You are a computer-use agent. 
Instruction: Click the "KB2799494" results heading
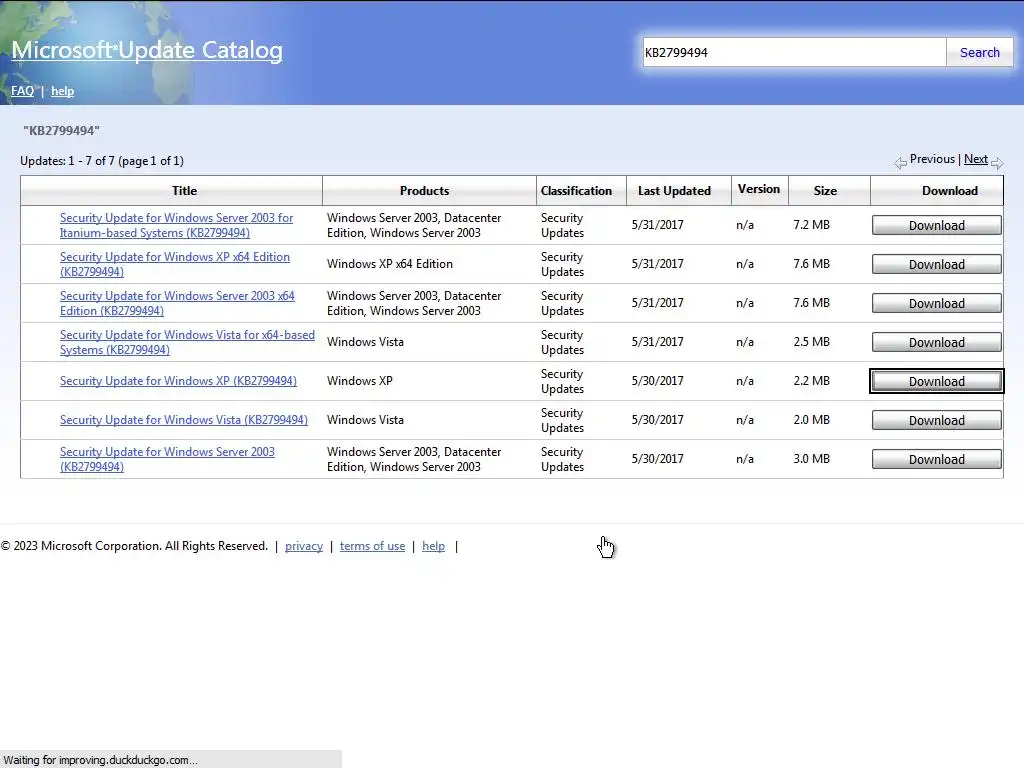61,131
